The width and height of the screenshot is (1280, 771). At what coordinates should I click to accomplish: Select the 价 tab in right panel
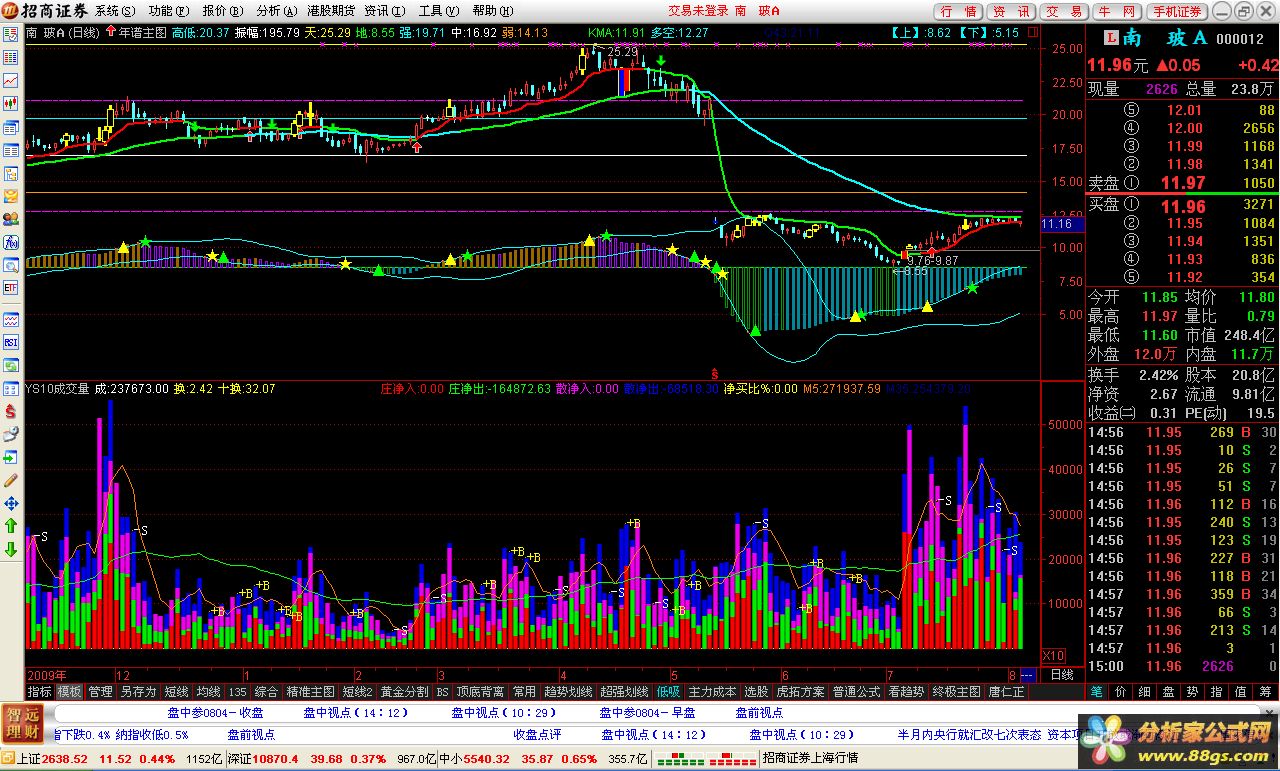[1120, 691]
